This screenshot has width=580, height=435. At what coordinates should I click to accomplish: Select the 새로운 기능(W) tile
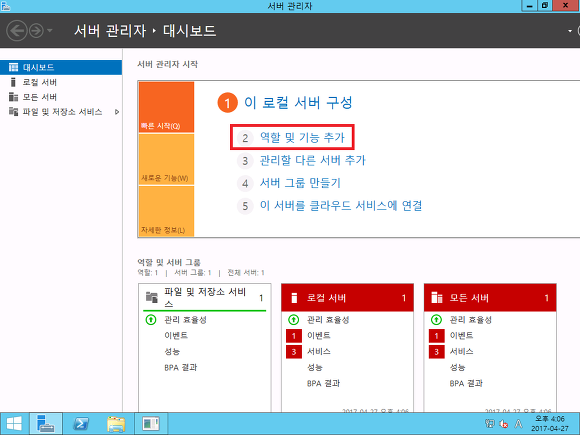coord(166,159)
